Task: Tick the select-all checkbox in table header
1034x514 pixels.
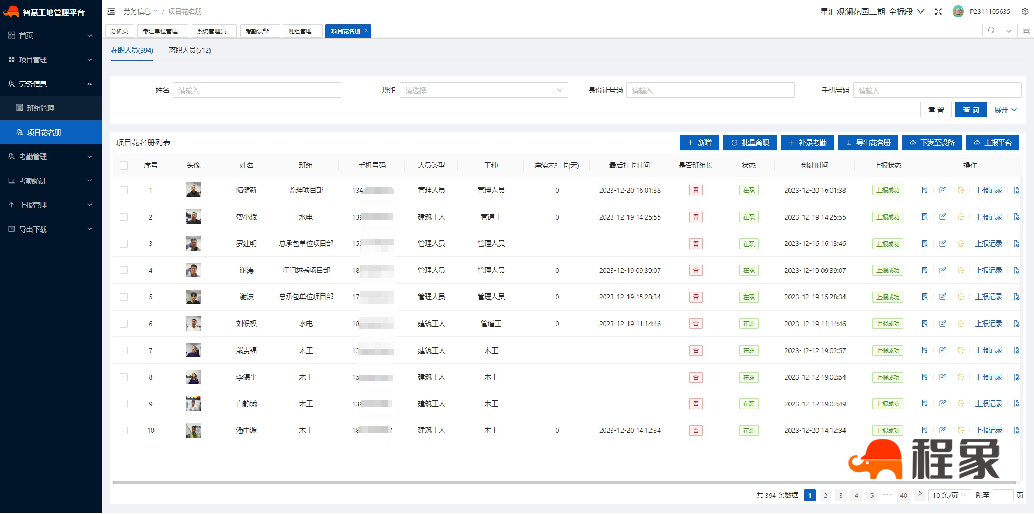Action: coord(123,165)
